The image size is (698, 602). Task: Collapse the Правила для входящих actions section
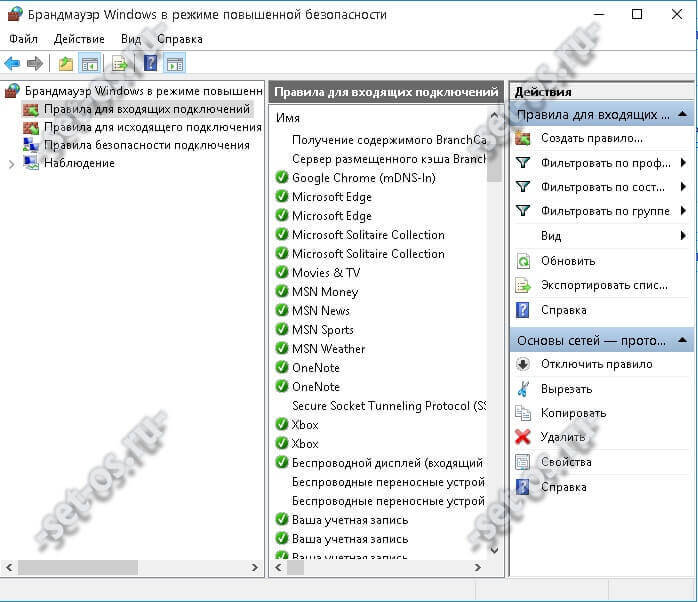682,115
